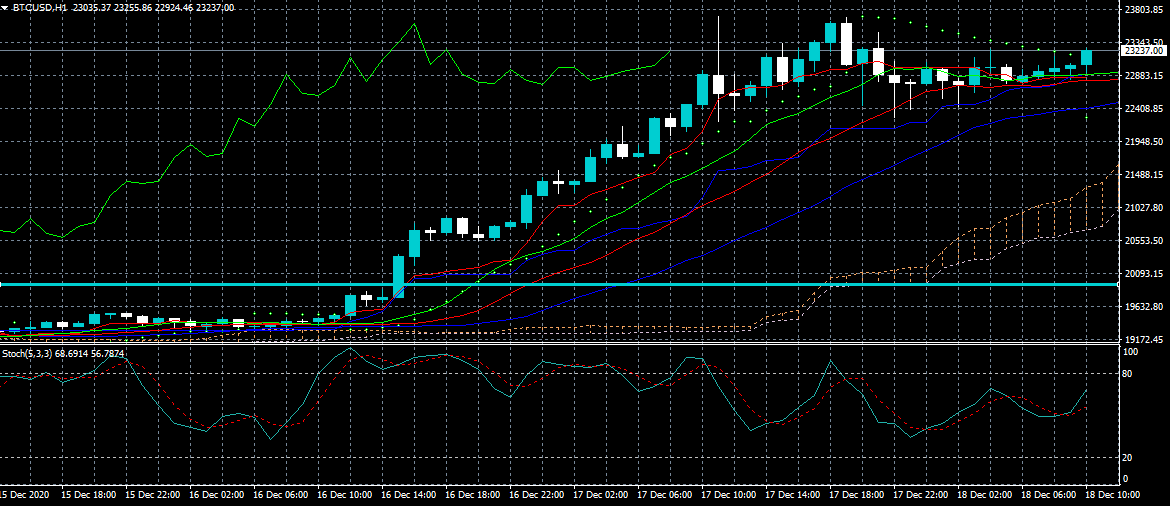Click the 23803.85 price axis label
The width and height of the screenshot is (1170, 506).
1143,10
